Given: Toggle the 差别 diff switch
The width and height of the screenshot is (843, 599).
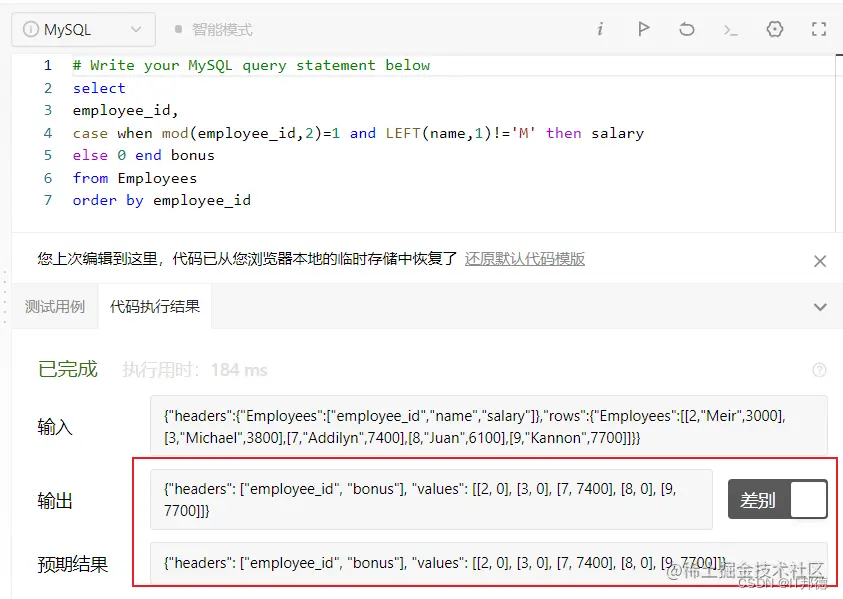Looking at the screenshot, I should click(777, 500).
